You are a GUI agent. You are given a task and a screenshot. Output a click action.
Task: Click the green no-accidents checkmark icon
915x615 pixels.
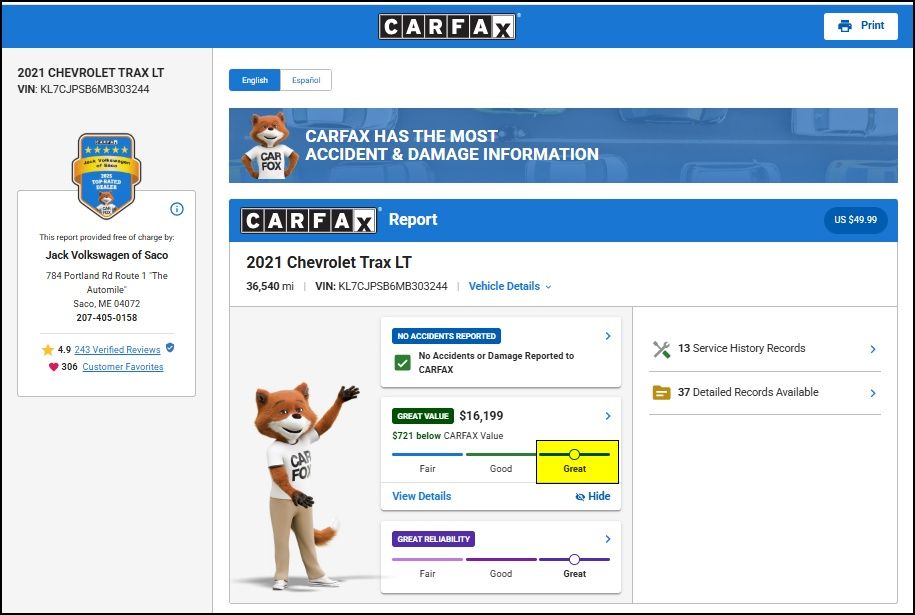point(402,362)
